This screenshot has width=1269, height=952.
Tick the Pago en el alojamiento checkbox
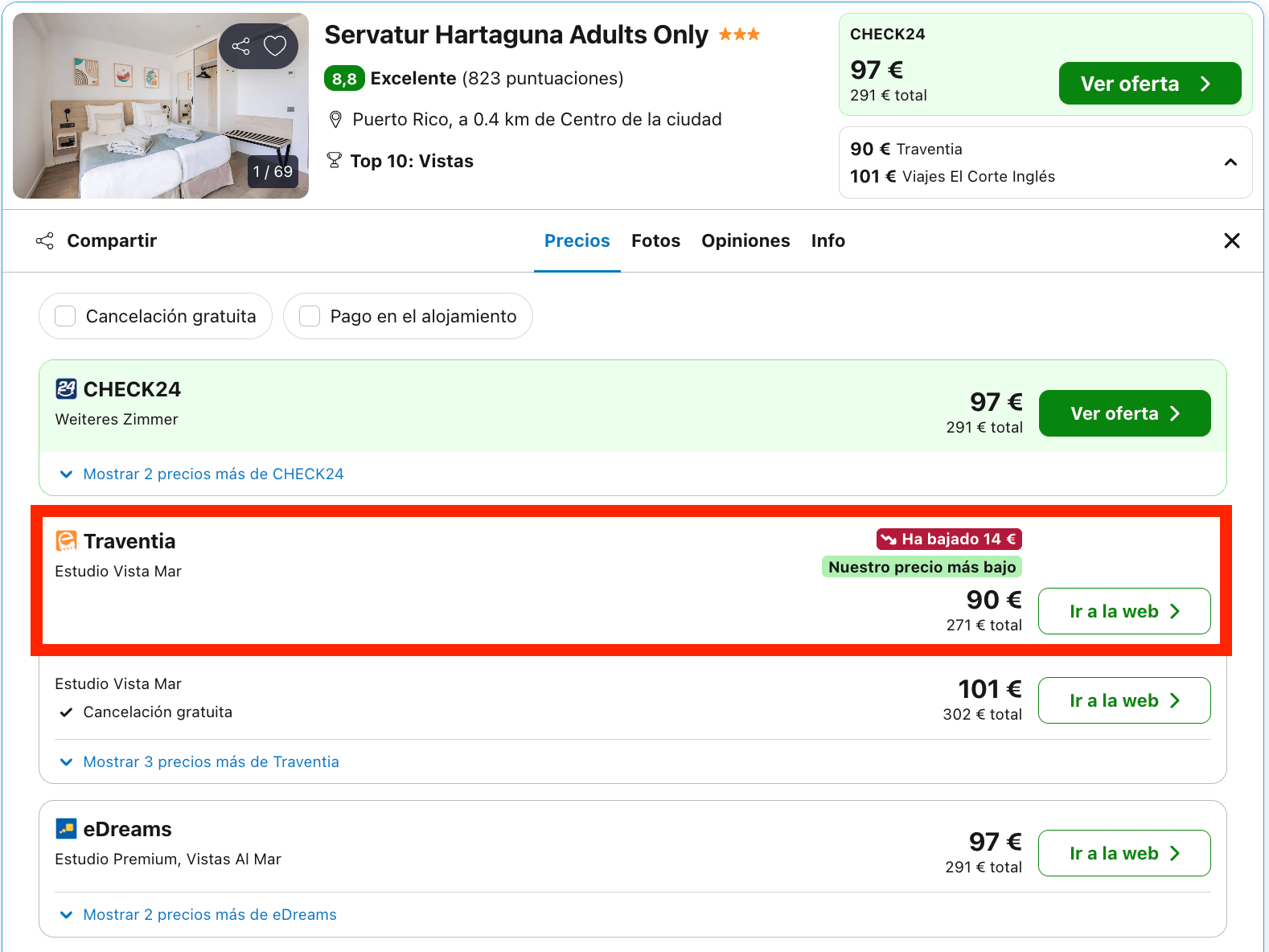point(310,316)
